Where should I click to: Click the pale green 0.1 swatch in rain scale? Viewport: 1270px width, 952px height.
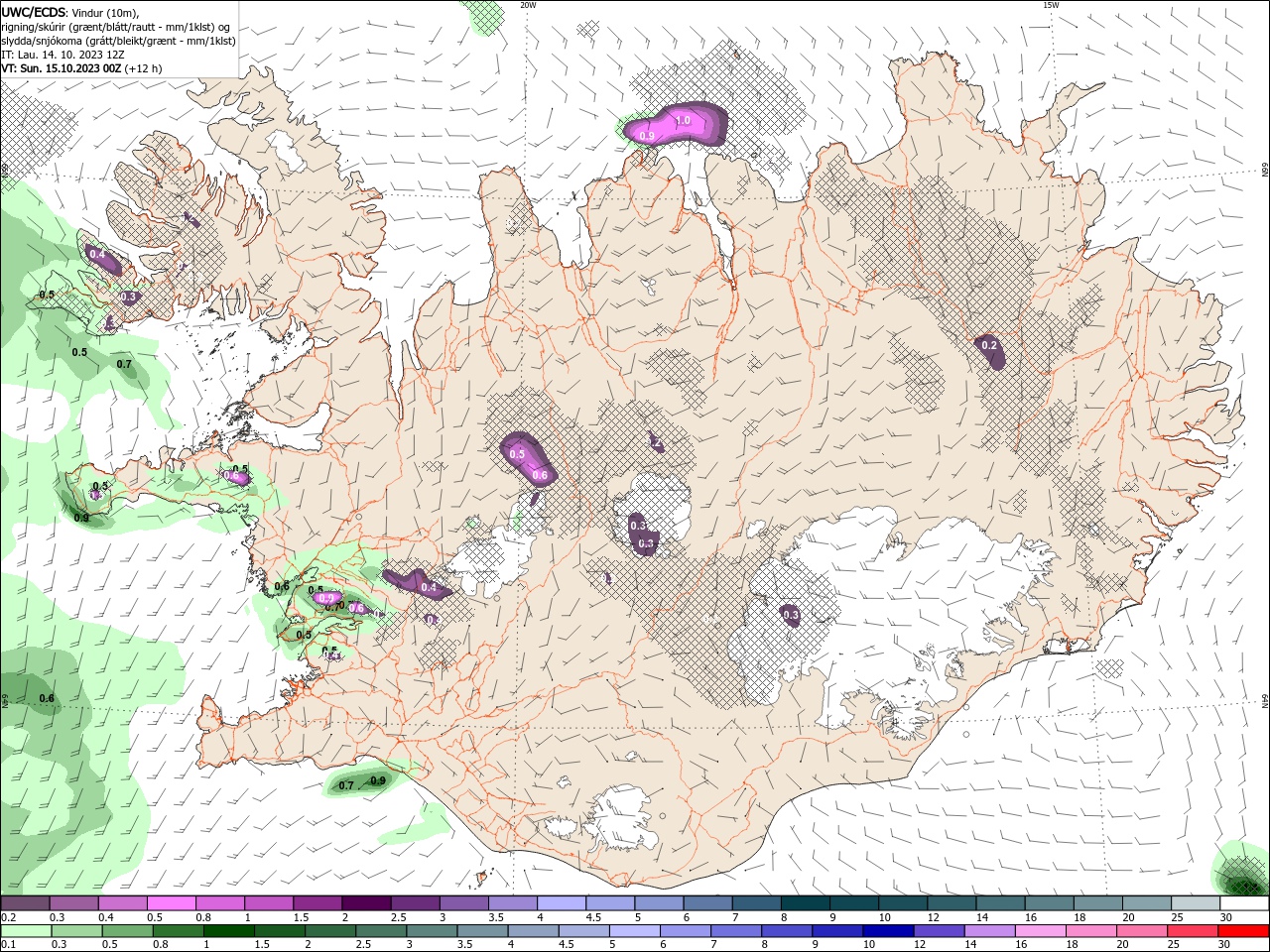click(x=26, y=931)
